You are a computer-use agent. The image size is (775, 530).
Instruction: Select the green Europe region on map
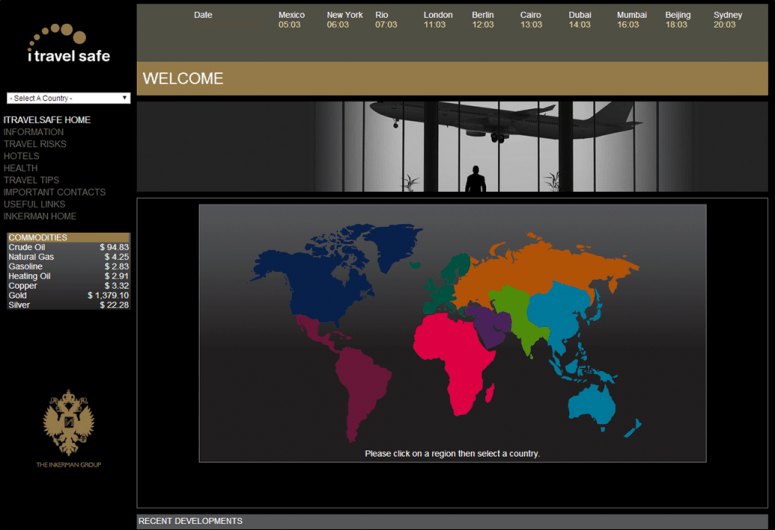(x=442, y=292)
